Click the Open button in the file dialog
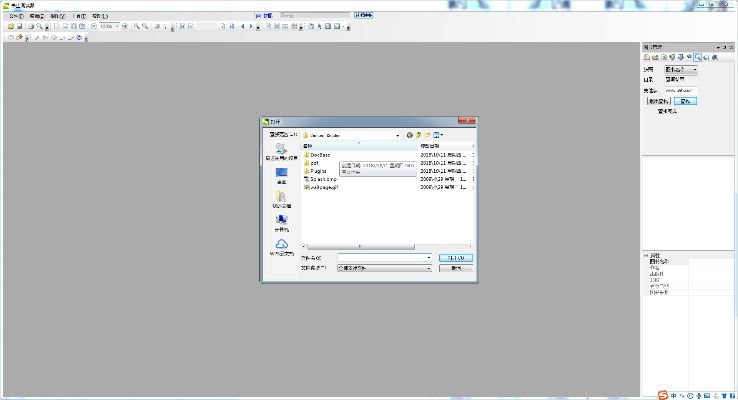The image size is (738, 400). click(x=456, y=257)
